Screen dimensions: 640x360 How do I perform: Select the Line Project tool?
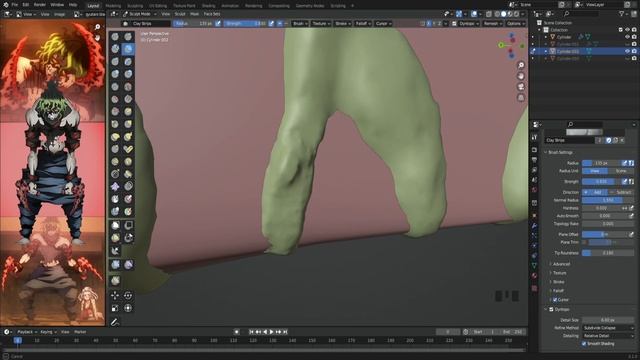(116, 251)
